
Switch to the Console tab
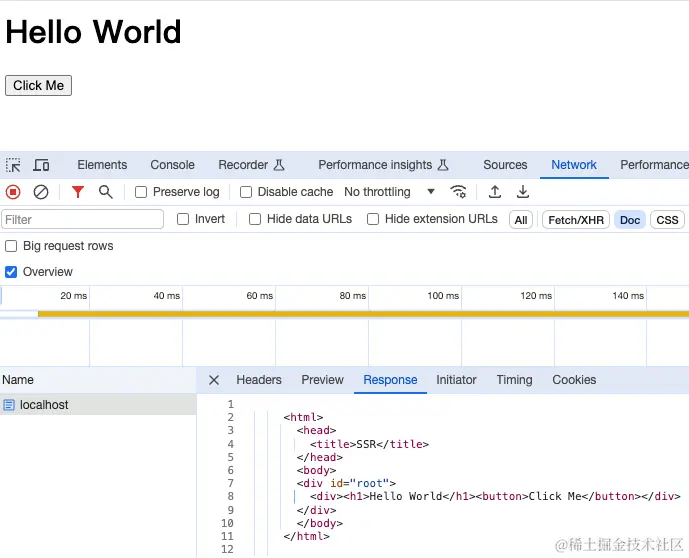(172, 165)
